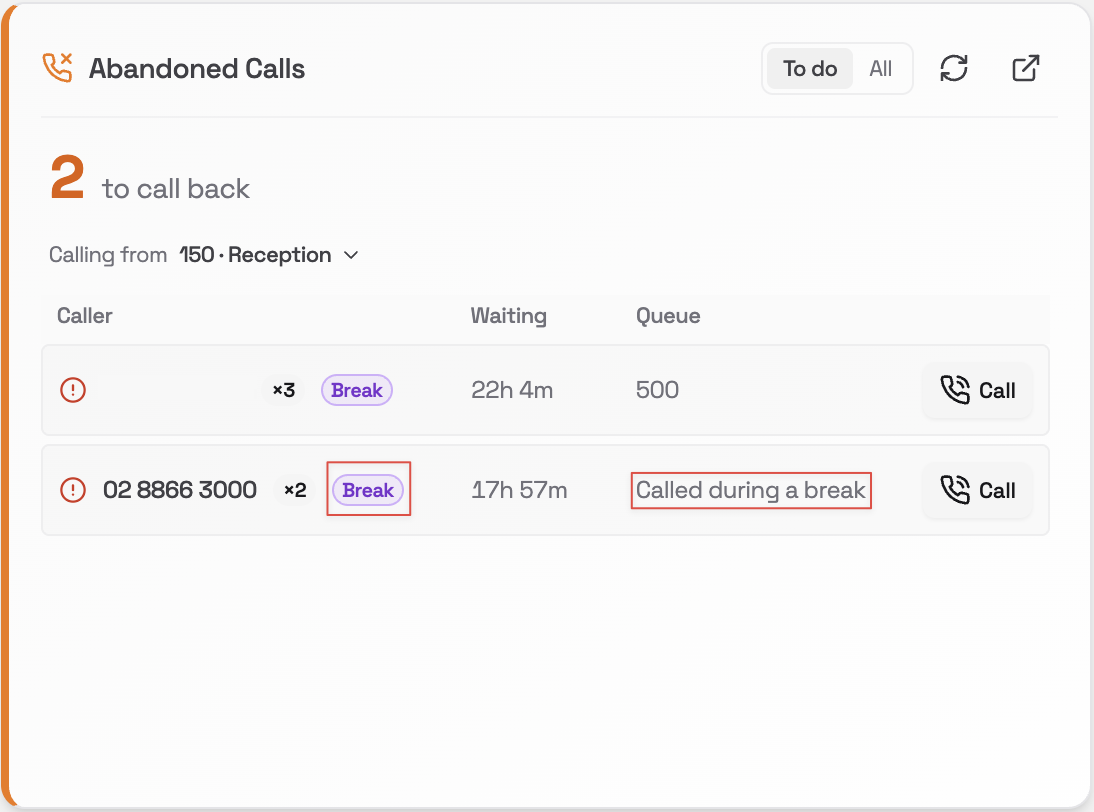Switch to the To do tab
Screen dimensions: 1094x812
809,68
